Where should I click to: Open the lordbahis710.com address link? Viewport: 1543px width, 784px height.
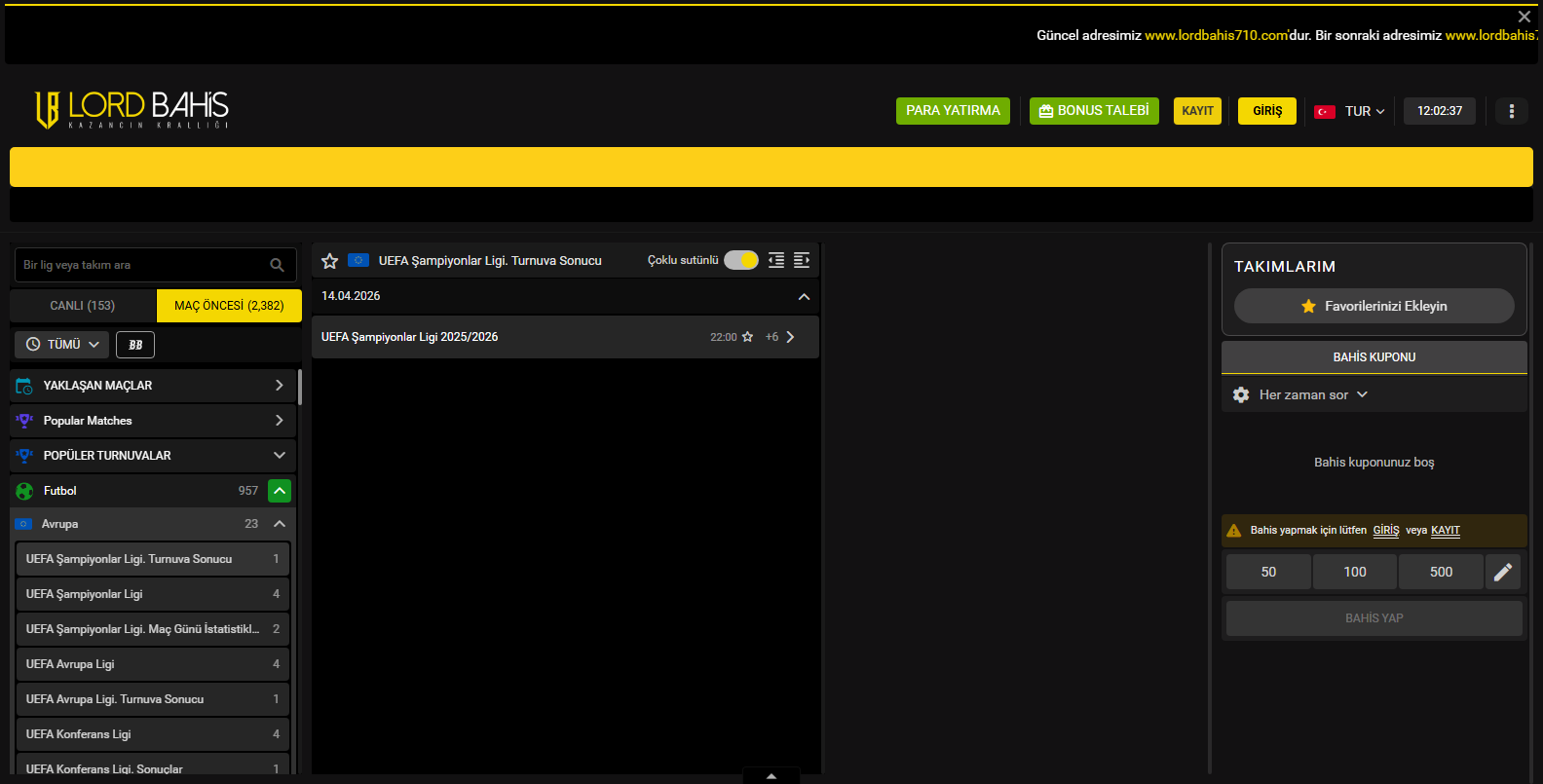click(1217, 35)
